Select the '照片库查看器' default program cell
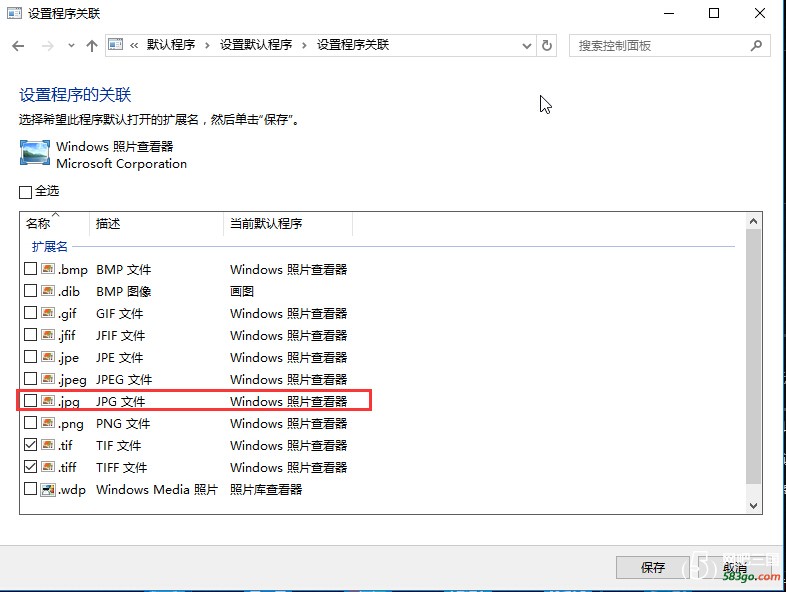Viewport: 786px width, 592px height. point(266,489)
